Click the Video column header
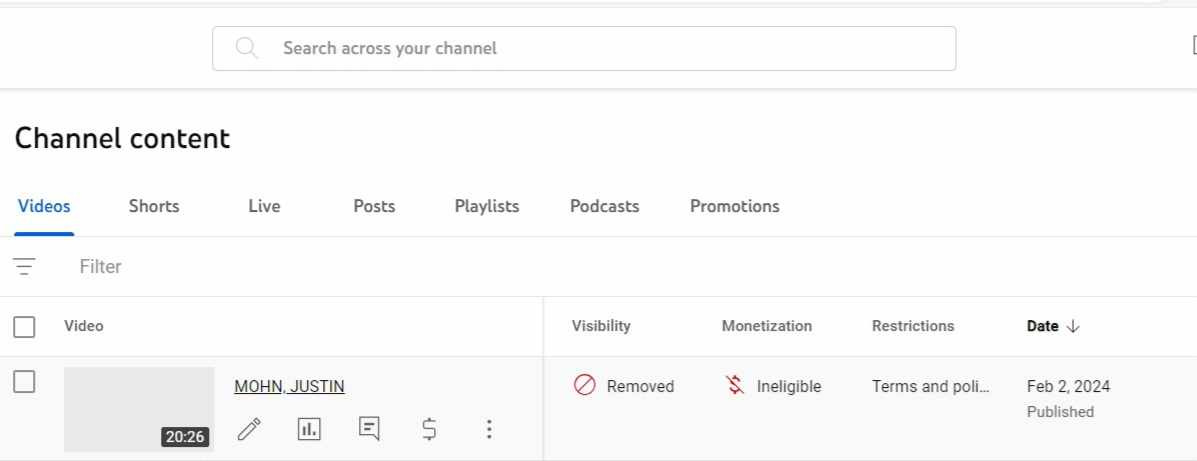 tap(84, 326)
